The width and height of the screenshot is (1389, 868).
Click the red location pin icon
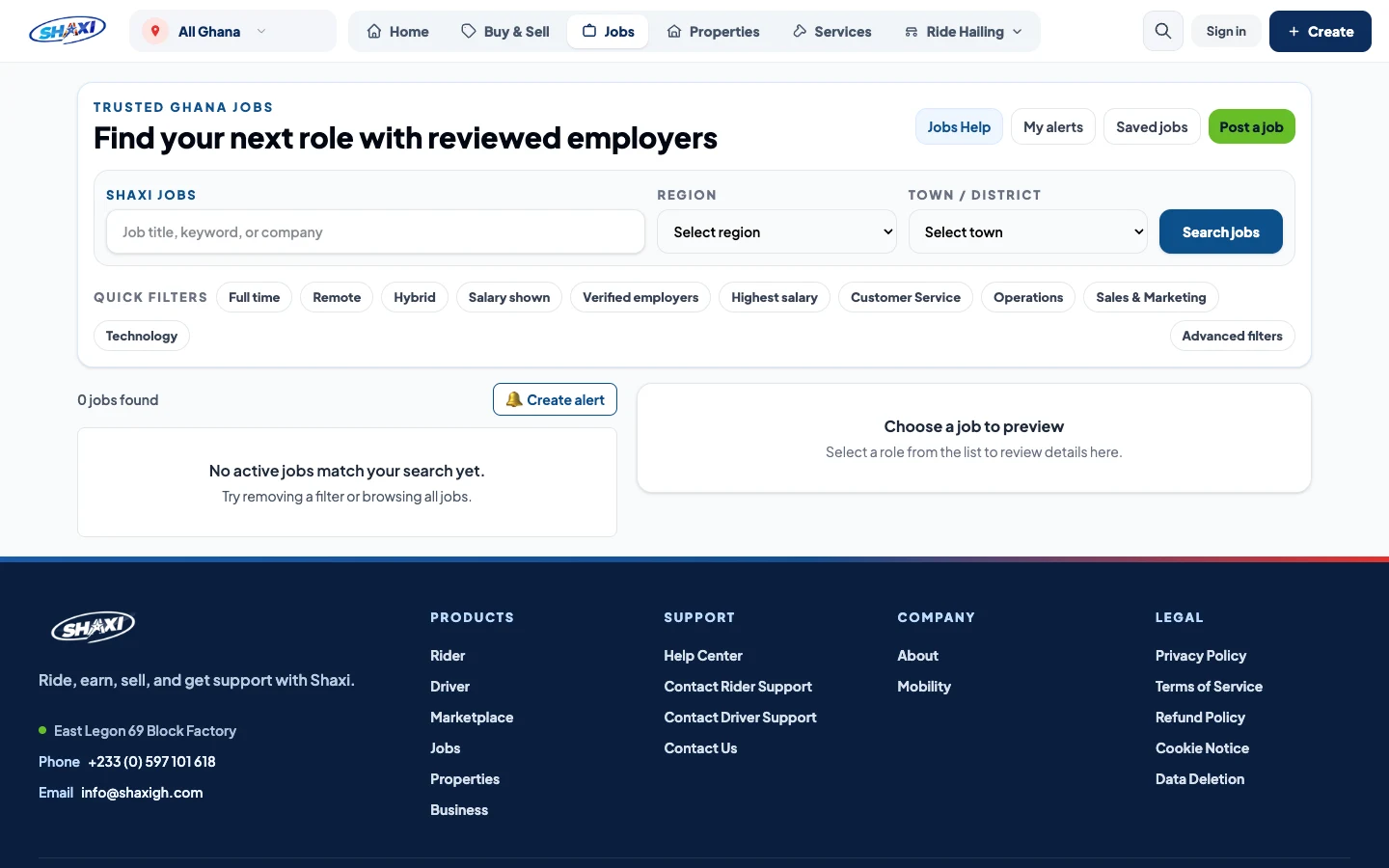click(x=154, y=31)
